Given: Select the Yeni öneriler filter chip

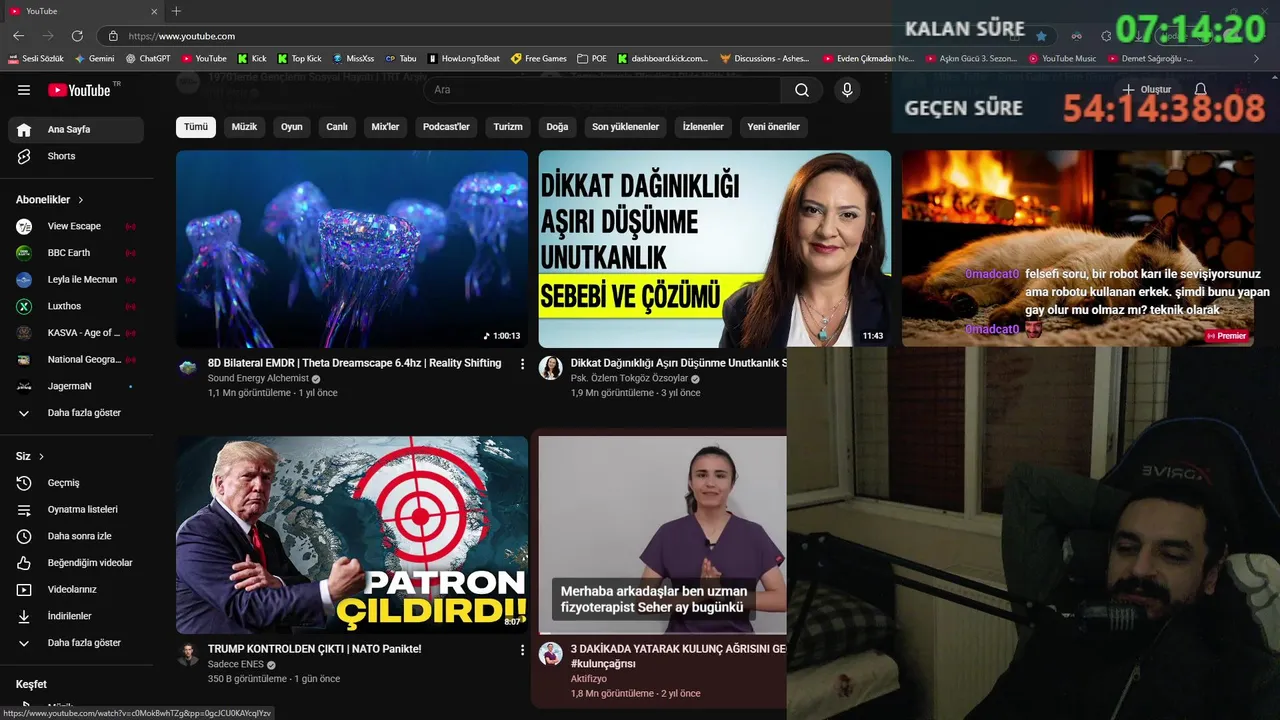Looking at the screenshot, I should pyautogui.click(x=774, y=127).
